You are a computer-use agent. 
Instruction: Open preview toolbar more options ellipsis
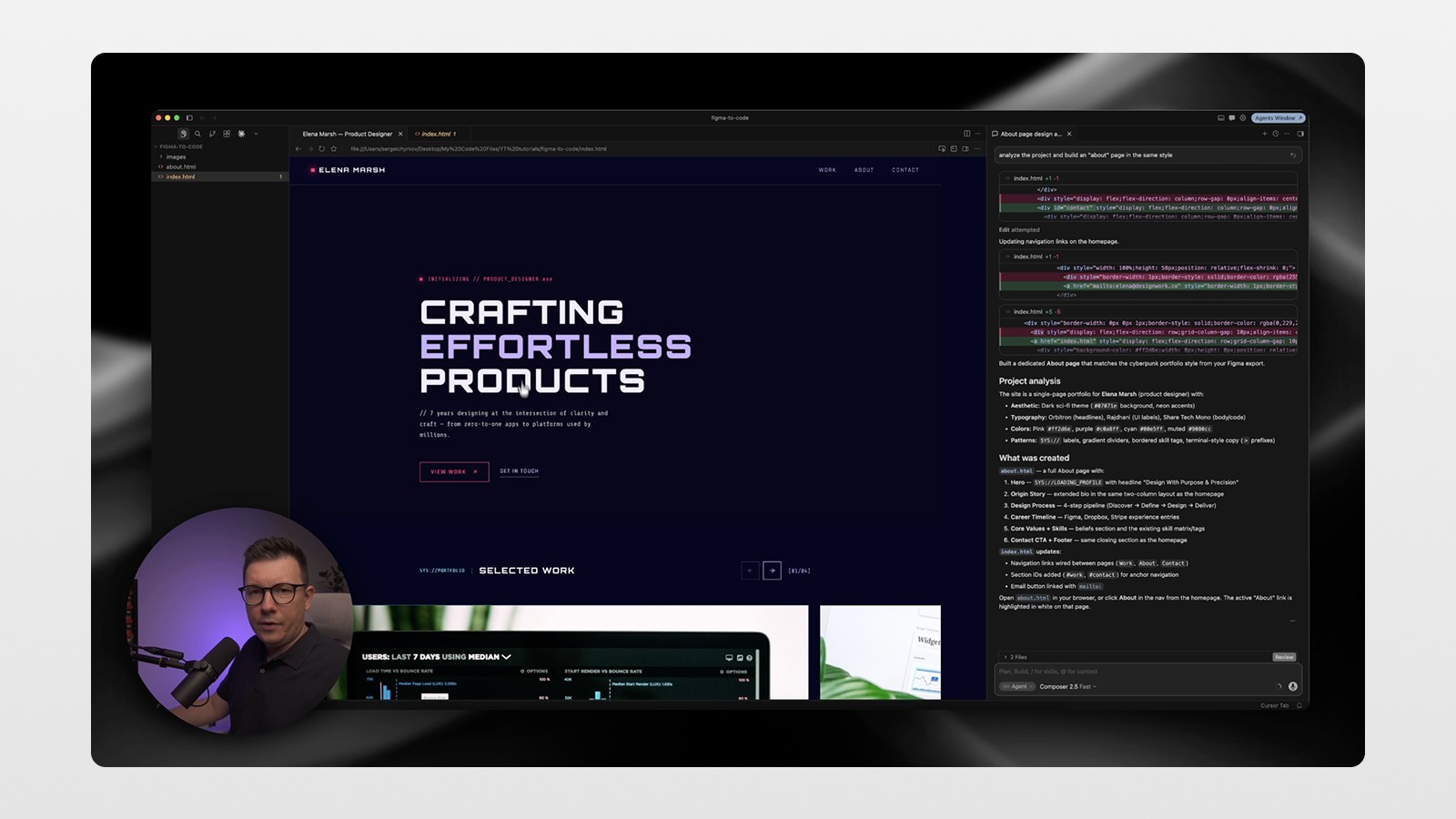[x=978, y=148]
